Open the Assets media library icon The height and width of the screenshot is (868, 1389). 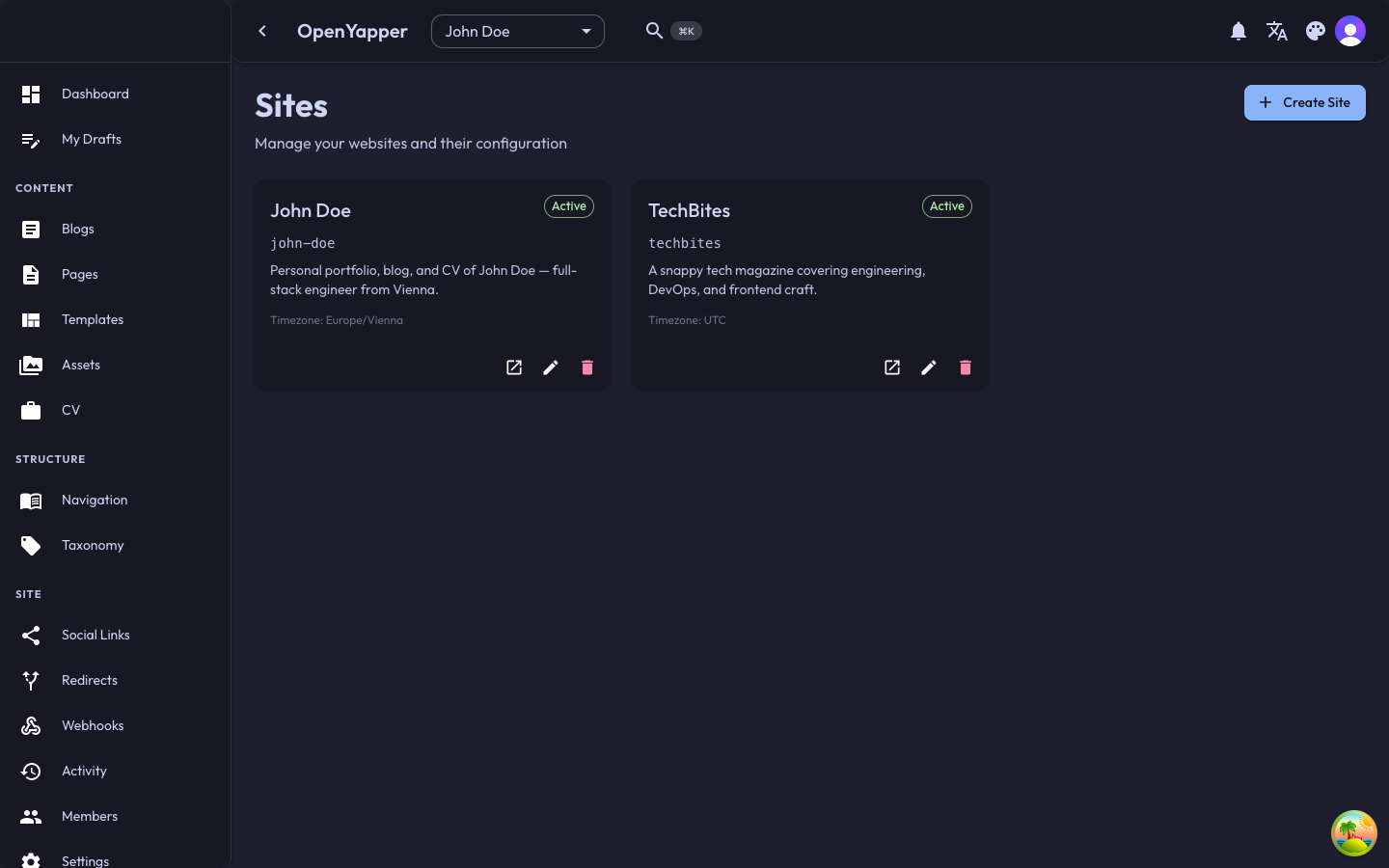tap(31, 365)
